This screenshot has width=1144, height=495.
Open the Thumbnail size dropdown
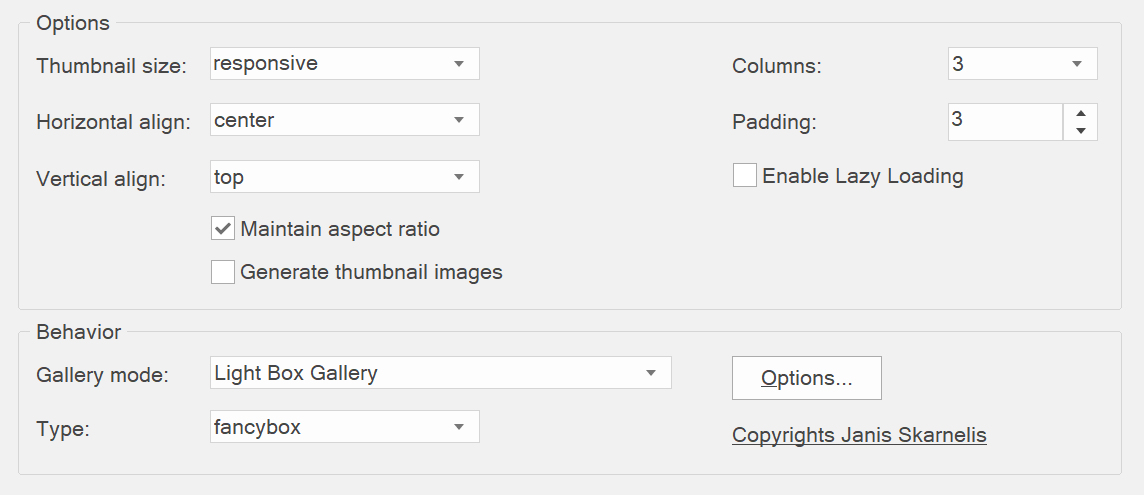point(344,64)
